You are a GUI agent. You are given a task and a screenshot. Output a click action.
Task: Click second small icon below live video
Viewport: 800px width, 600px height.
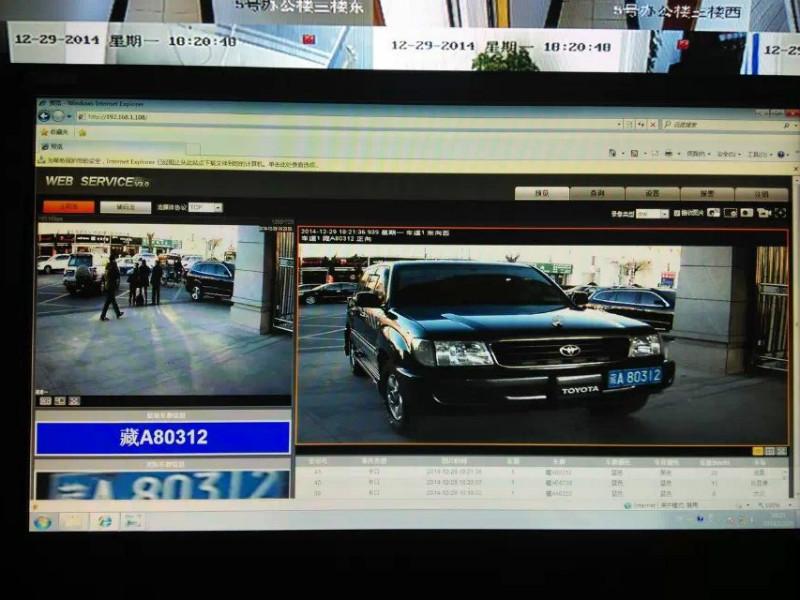coord(60,401)
